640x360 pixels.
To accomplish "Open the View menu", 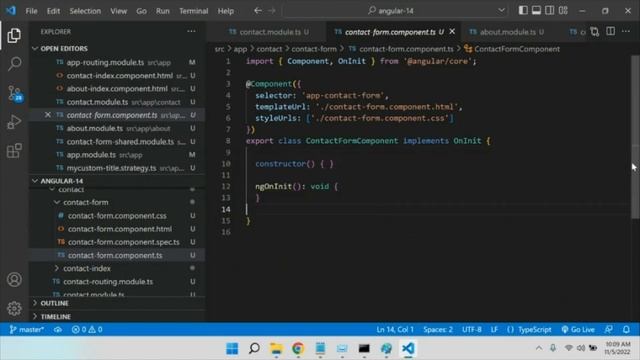I will coord(118,11).
